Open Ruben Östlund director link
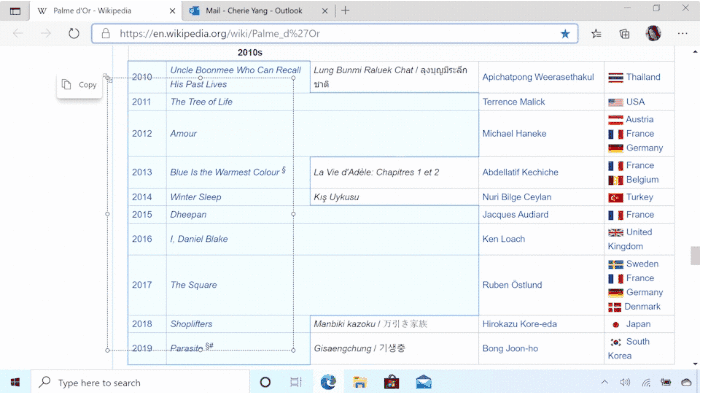The image size is (703, 393). (x=512, y=285)
